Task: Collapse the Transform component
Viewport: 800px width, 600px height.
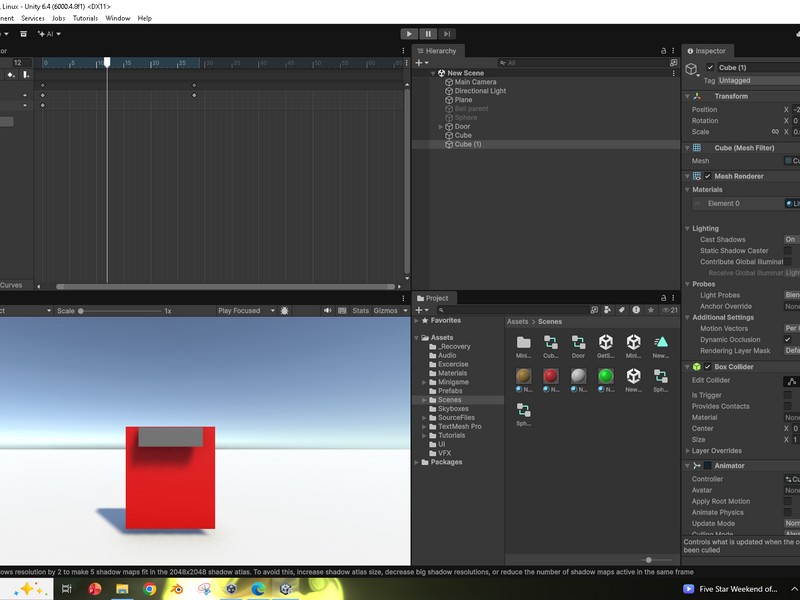Action: coord(687,96)
